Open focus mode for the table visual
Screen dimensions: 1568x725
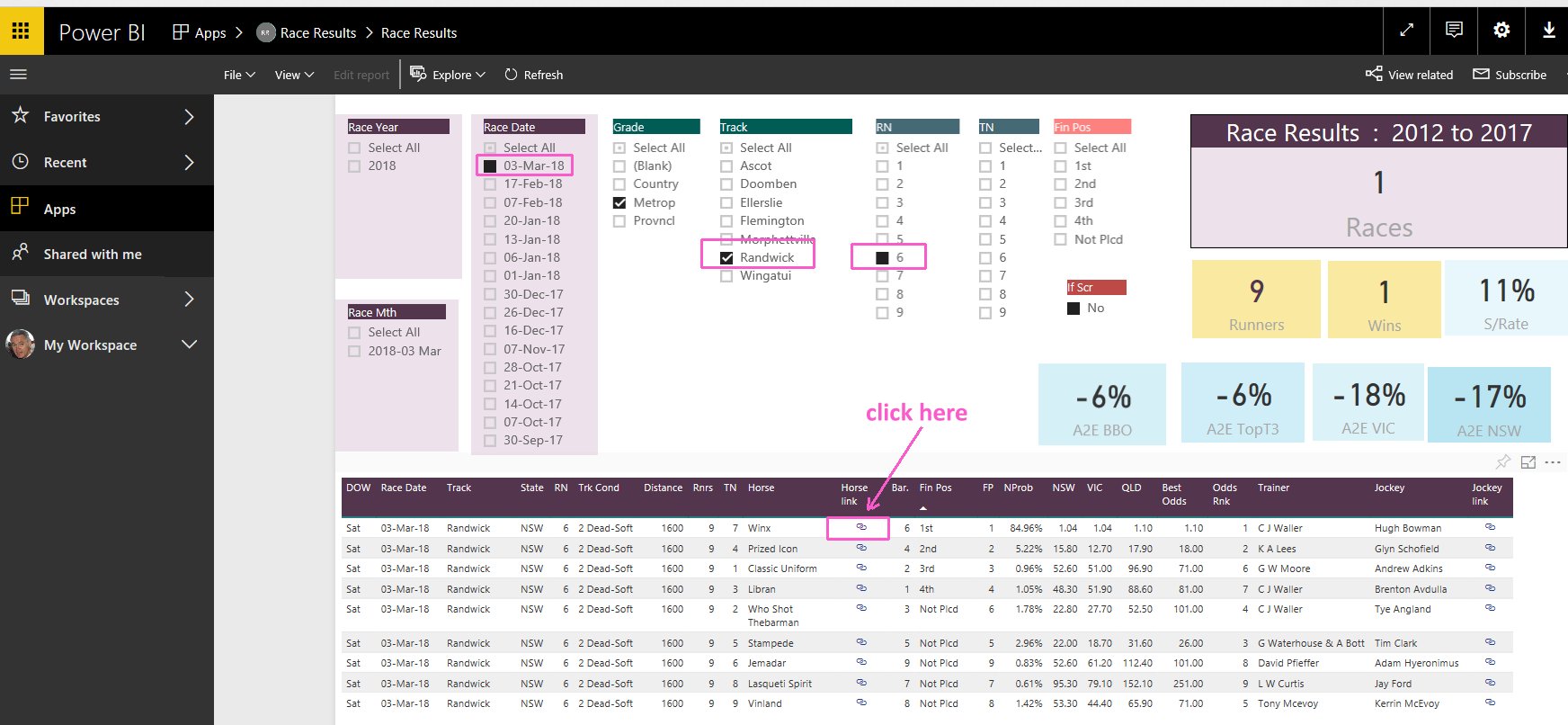(1528, 462)
